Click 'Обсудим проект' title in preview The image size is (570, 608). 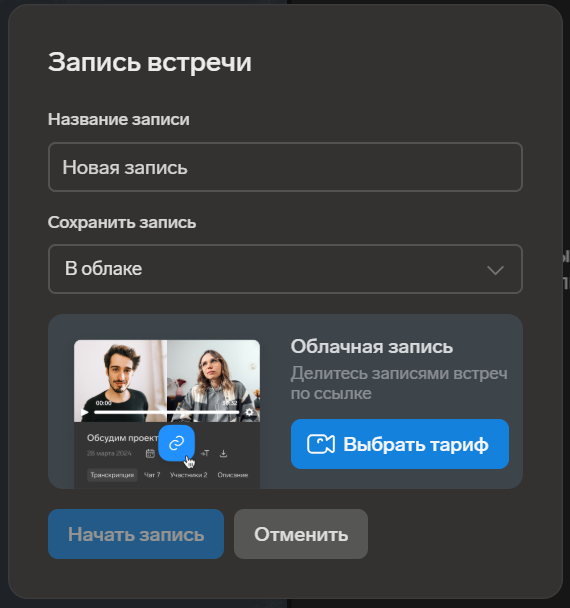(123, 438)
